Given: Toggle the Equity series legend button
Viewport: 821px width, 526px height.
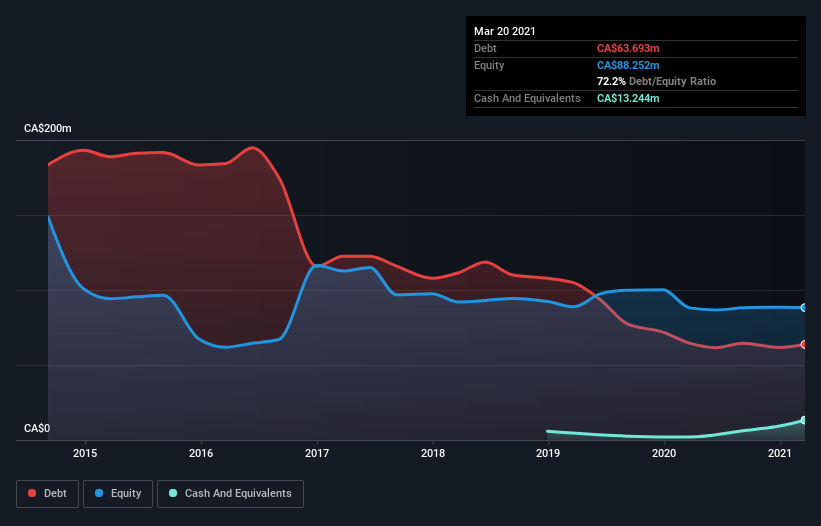Looking at the screenshot, I should [x=118, y=494].
